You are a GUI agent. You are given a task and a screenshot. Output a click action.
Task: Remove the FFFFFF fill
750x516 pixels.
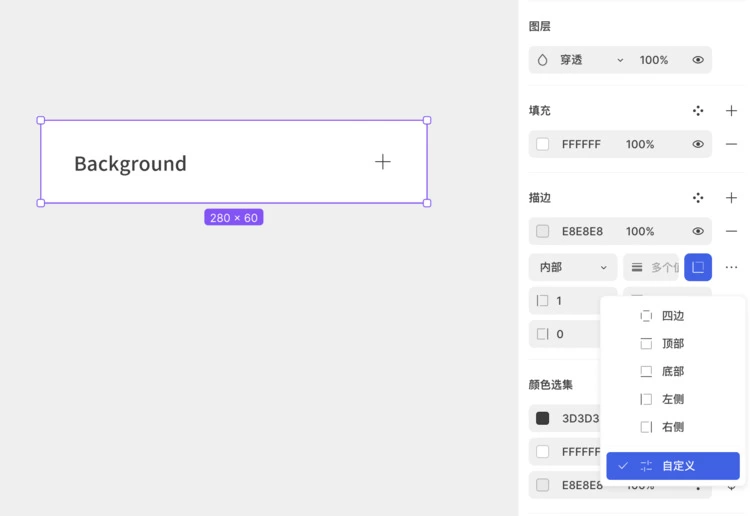click(731, 144)
